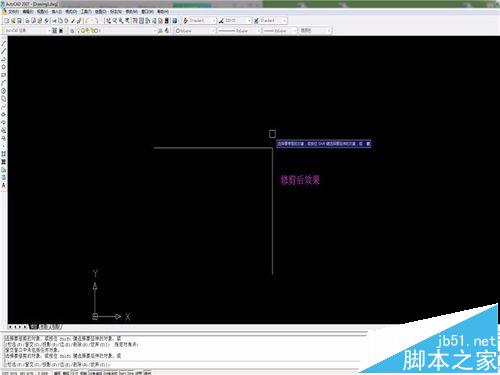Open the ByLayer lineweight dropdown
The width and height of the screenshot is (500, 375).
click(x=279, y=31)
